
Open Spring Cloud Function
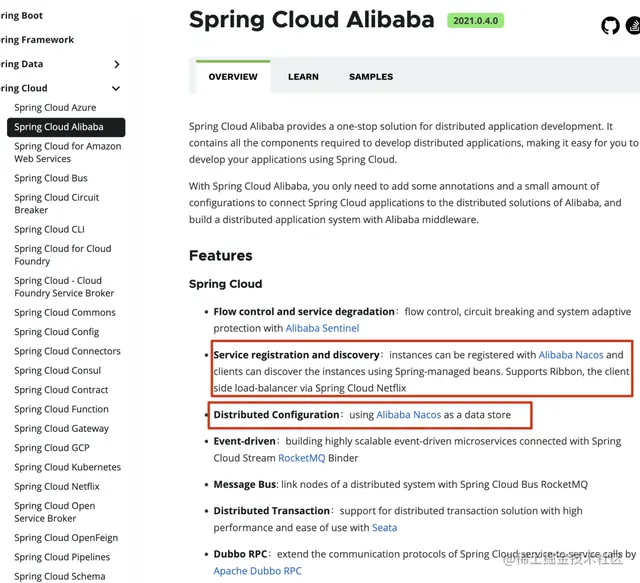pos(61,409)
